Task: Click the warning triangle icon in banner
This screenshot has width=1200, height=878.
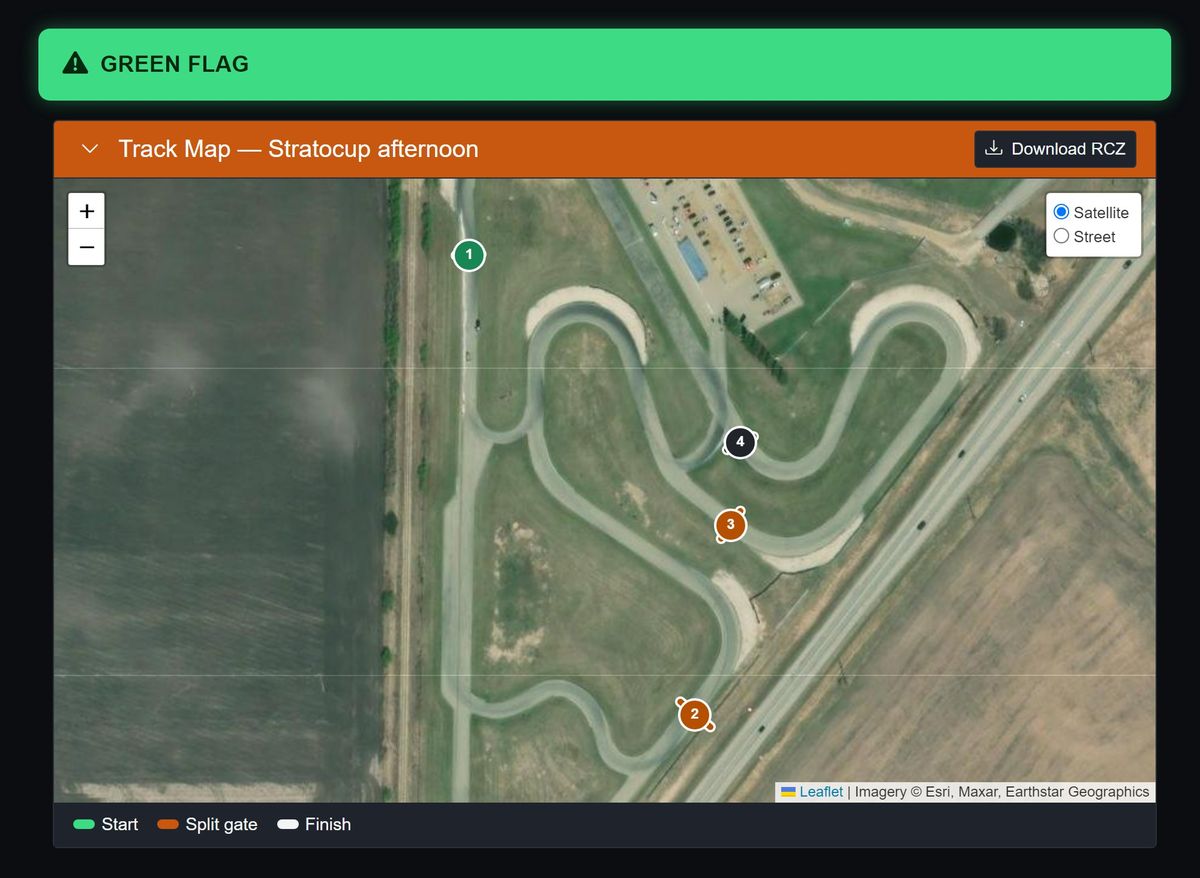Action: coord(75,64)
